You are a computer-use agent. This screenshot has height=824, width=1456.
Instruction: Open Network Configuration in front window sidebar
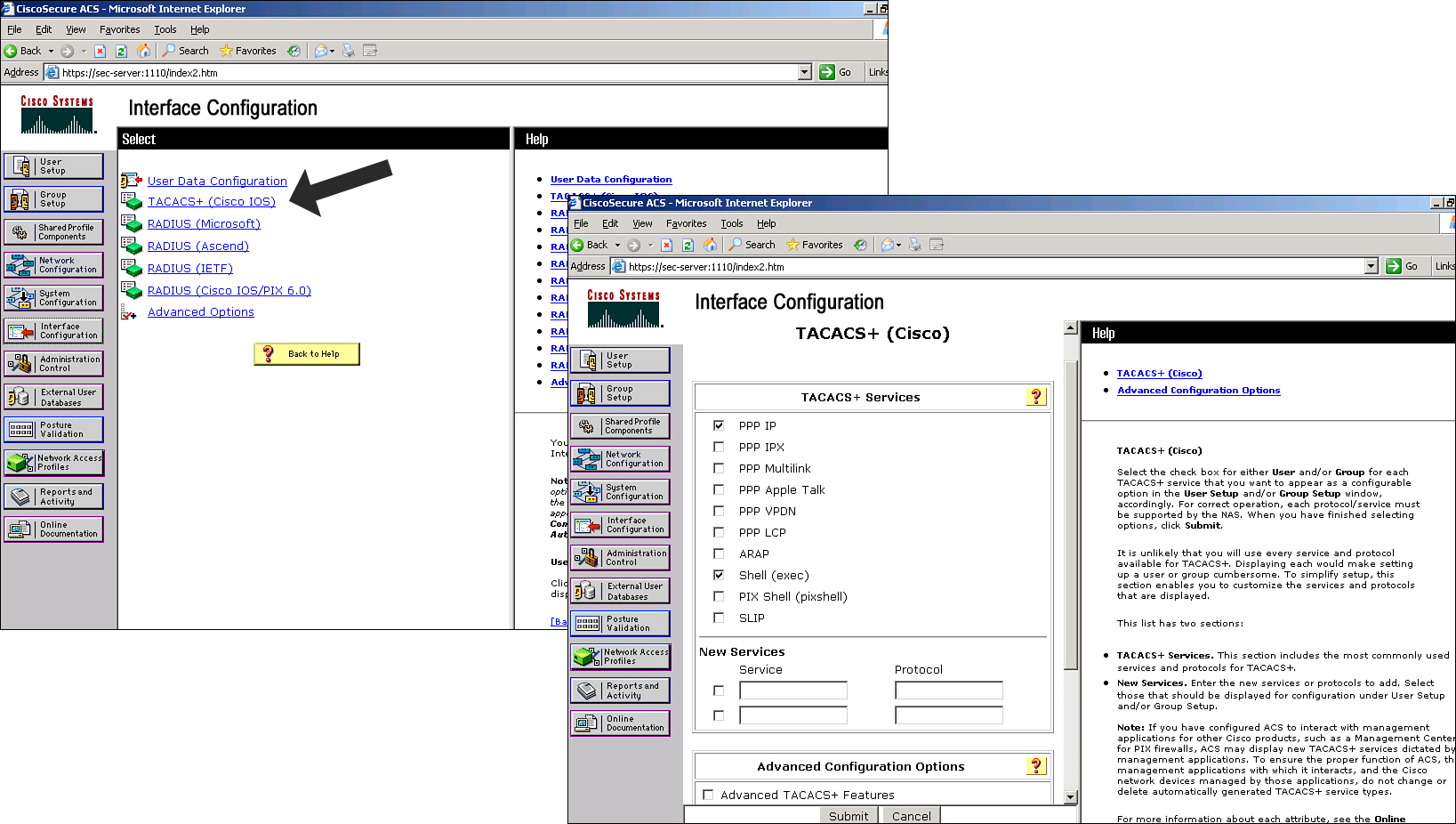(x=620, y=459)
